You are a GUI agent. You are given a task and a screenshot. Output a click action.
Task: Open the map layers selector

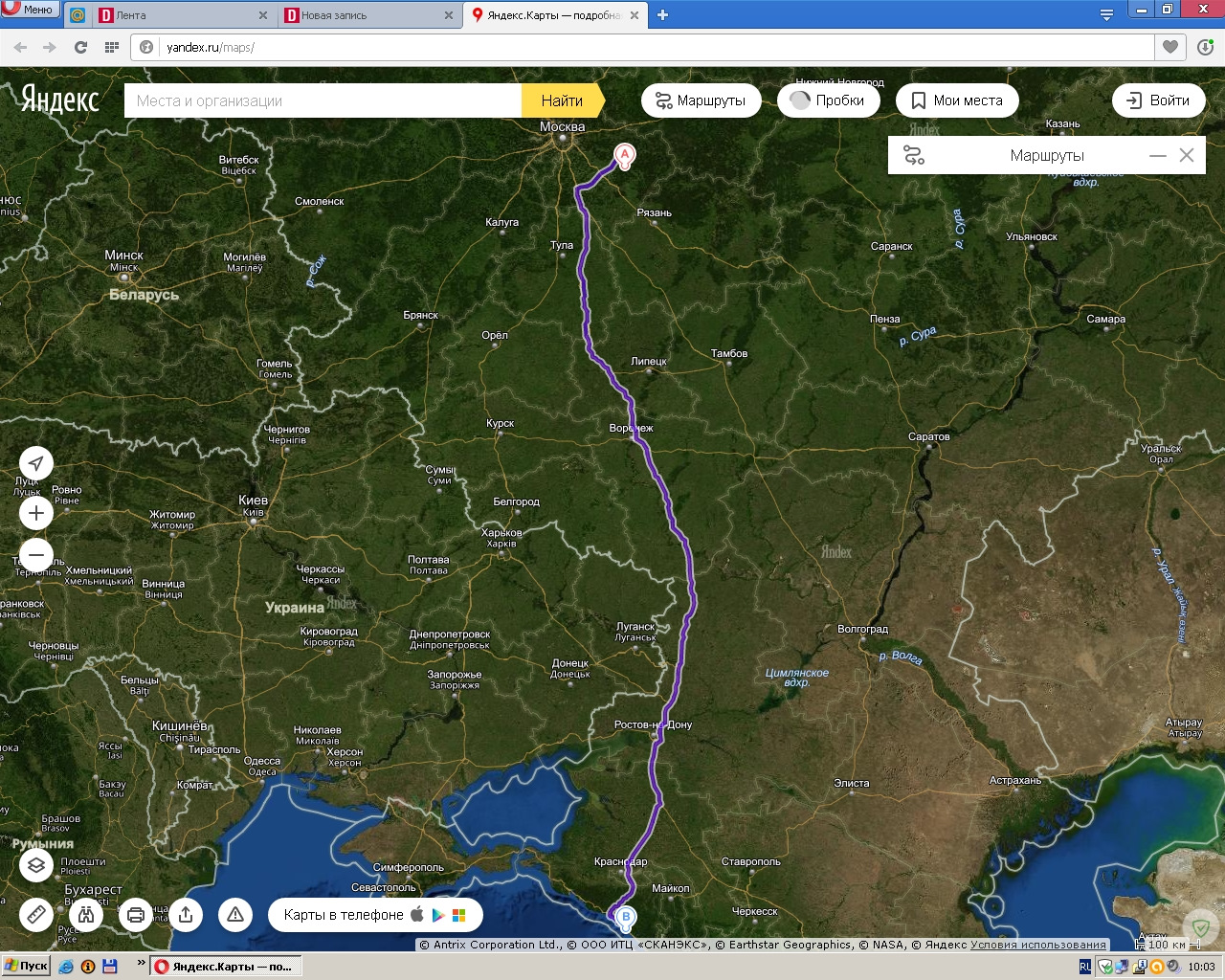36,865
